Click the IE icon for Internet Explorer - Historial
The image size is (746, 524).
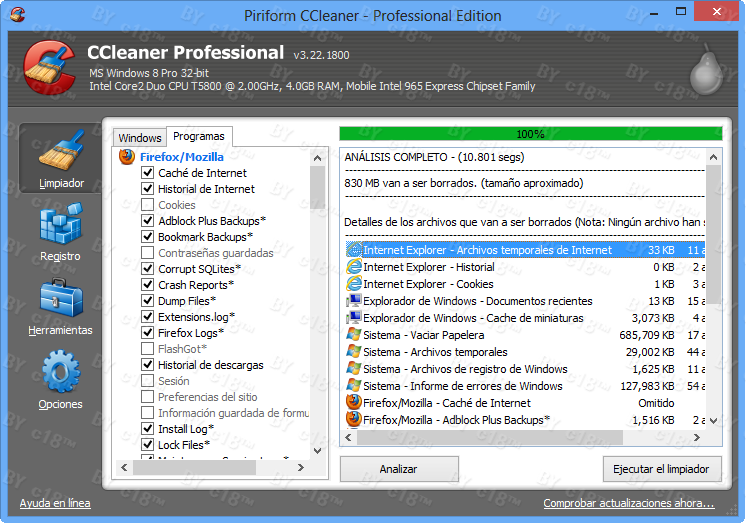click(354, 267)
